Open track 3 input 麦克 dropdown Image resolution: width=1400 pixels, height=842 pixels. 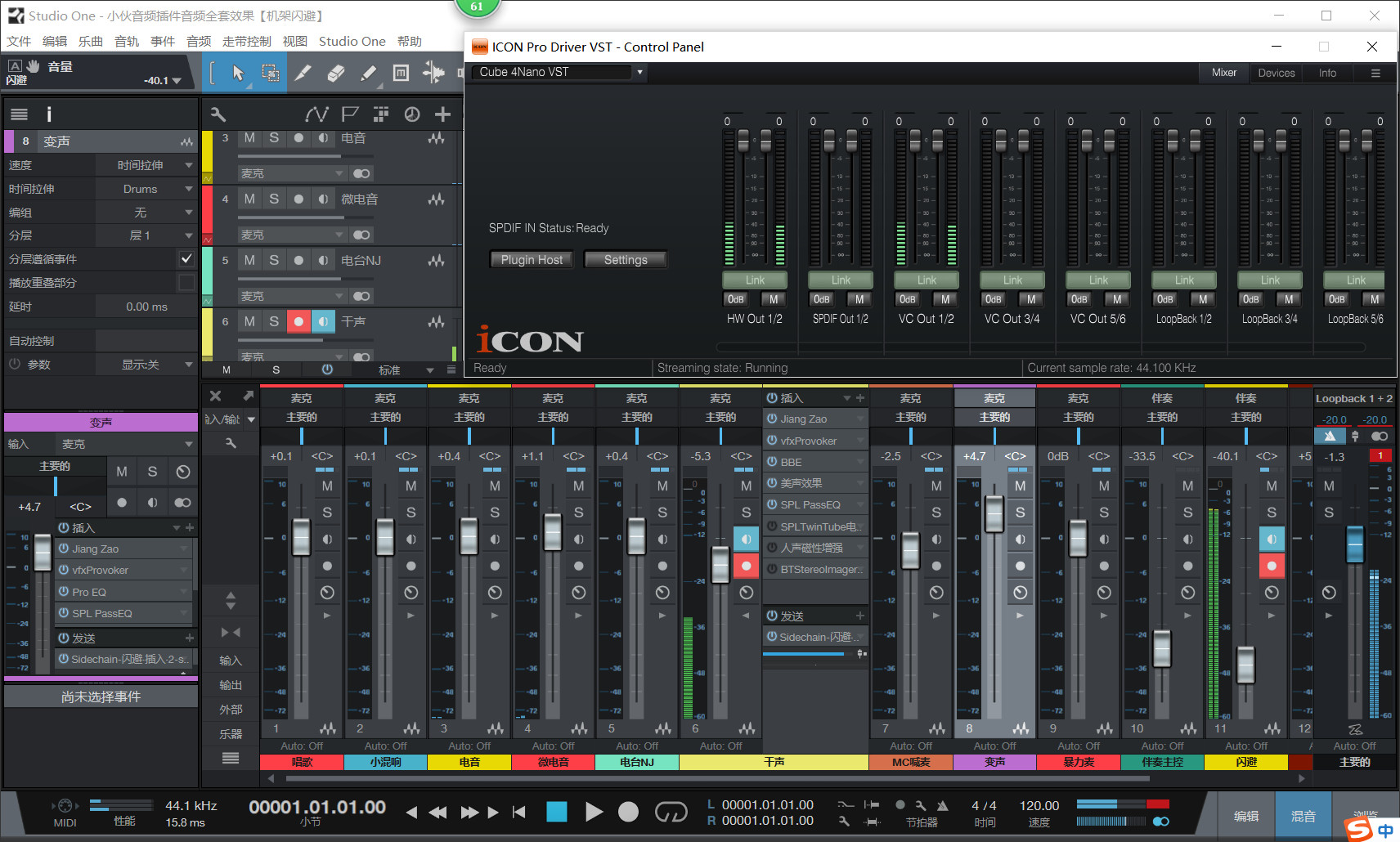point(292,173)
